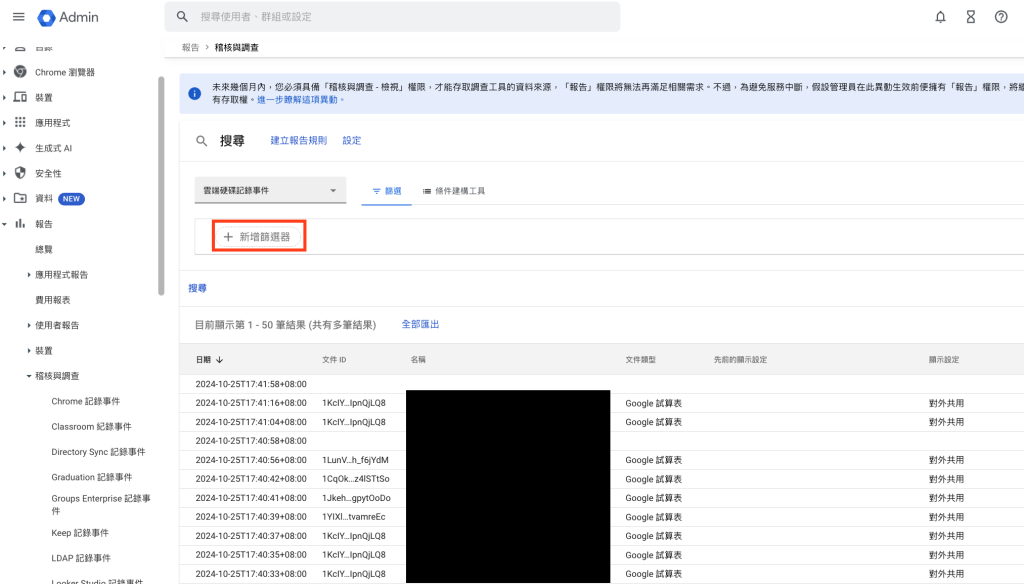Screen dimensions: 1024x584
Task: Expand the 生成式 AI sidebar section
Action: [5, 148]
